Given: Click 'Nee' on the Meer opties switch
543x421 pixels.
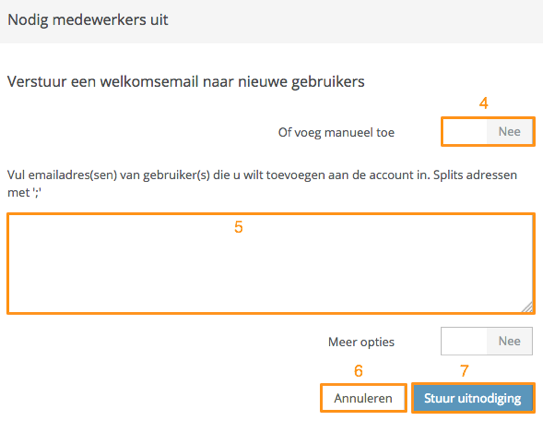Looking at the screenshot, I should [509, 341].
